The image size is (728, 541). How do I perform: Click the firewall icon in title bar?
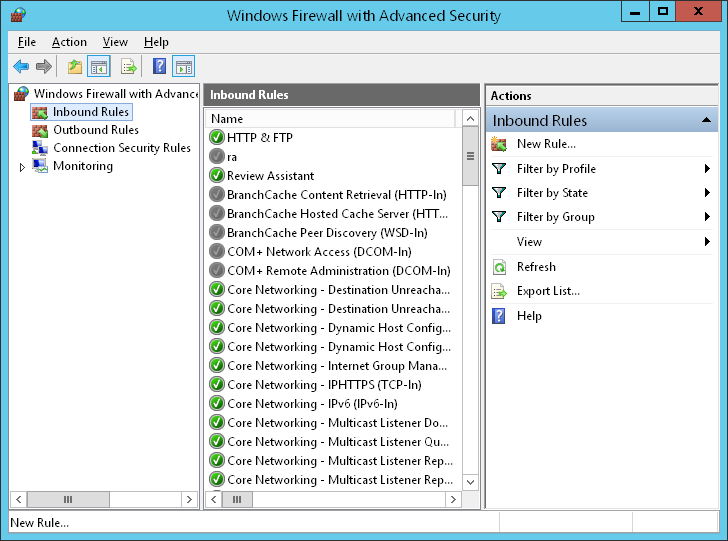coord(18,14)
